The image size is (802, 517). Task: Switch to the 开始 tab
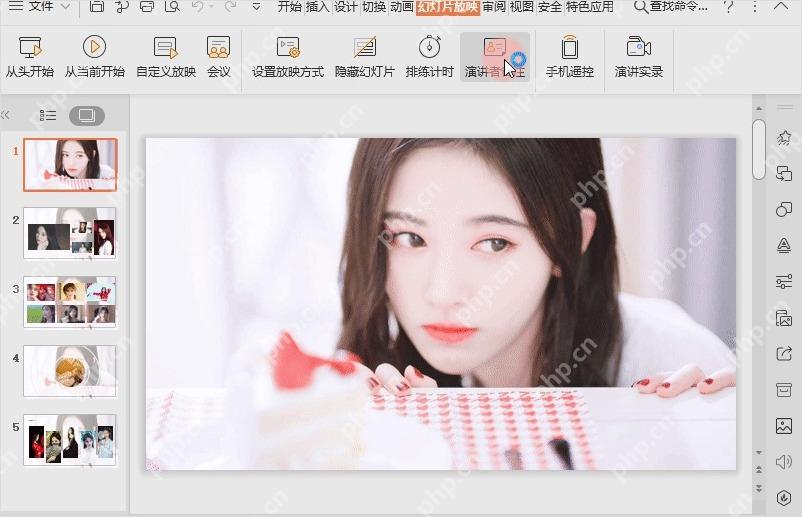point(289,7)
